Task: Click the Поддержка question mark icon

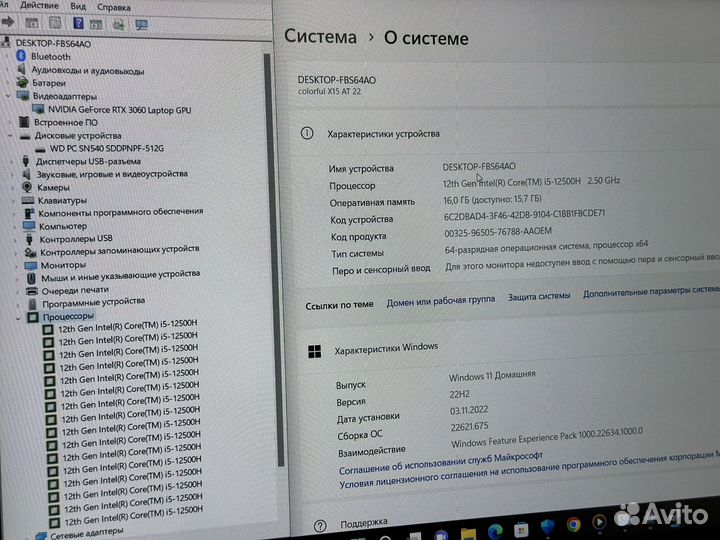Action: (x=320, y=526)
